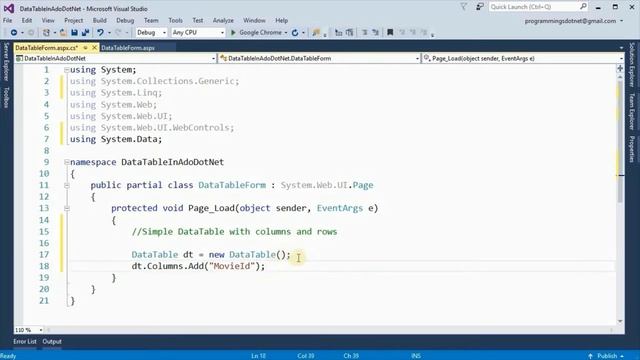Open the Help menu
The width and height of the screenshot is (640, 360).
coord(282,20)
